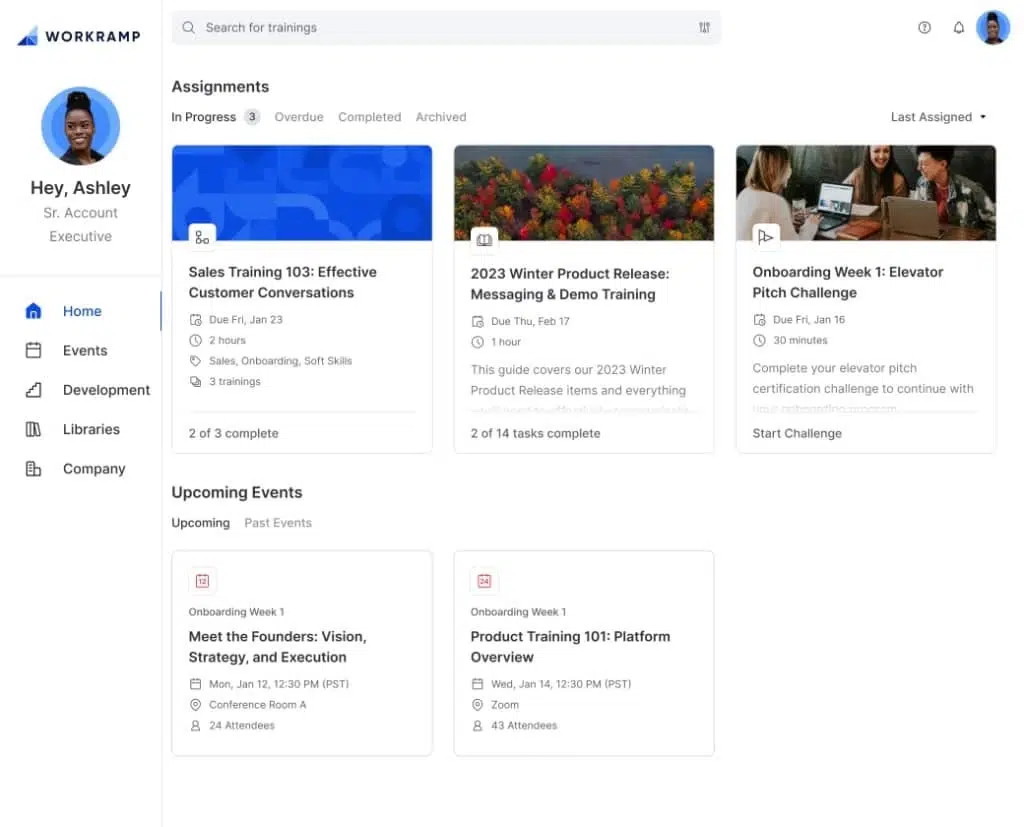The image size is (1024, 827).
Task: Expand the Last Assigned sort dropdown
Action: (x=938, y=117)
